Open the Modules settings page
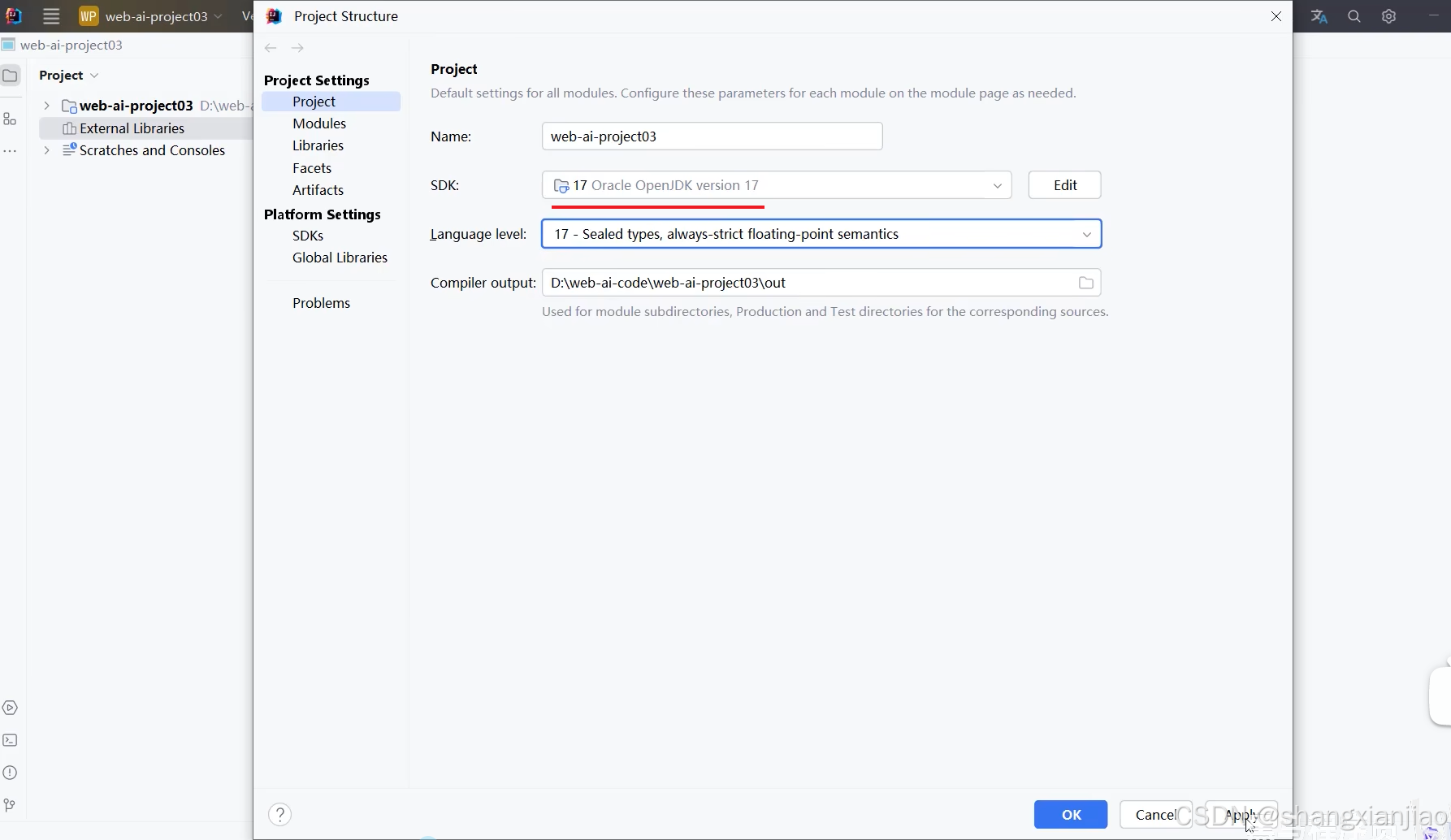 click(319, 123)
